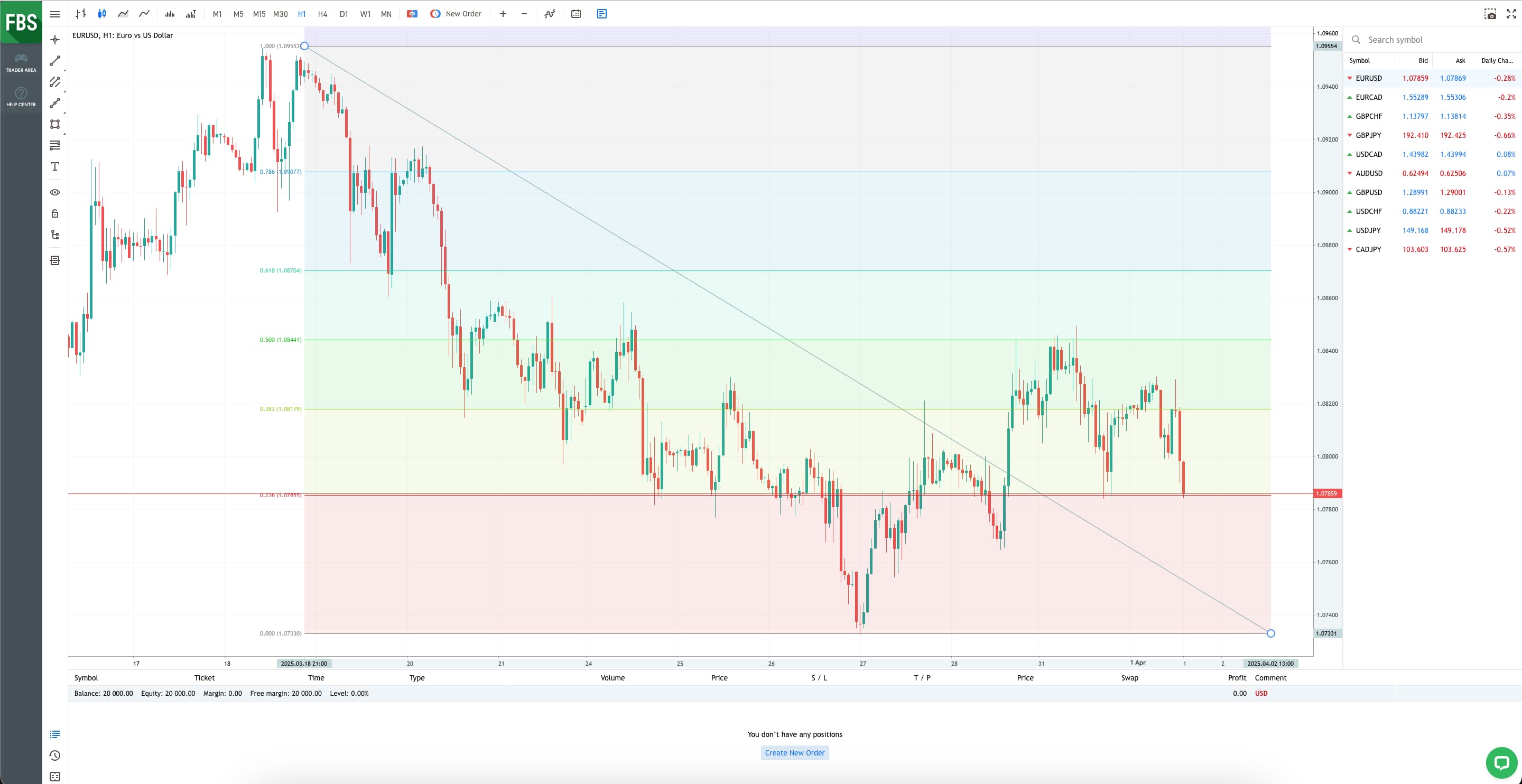Select the W1 weekly timeframe
The height and width of the screenshot is (784, 1522).
(x=365, y=14)
